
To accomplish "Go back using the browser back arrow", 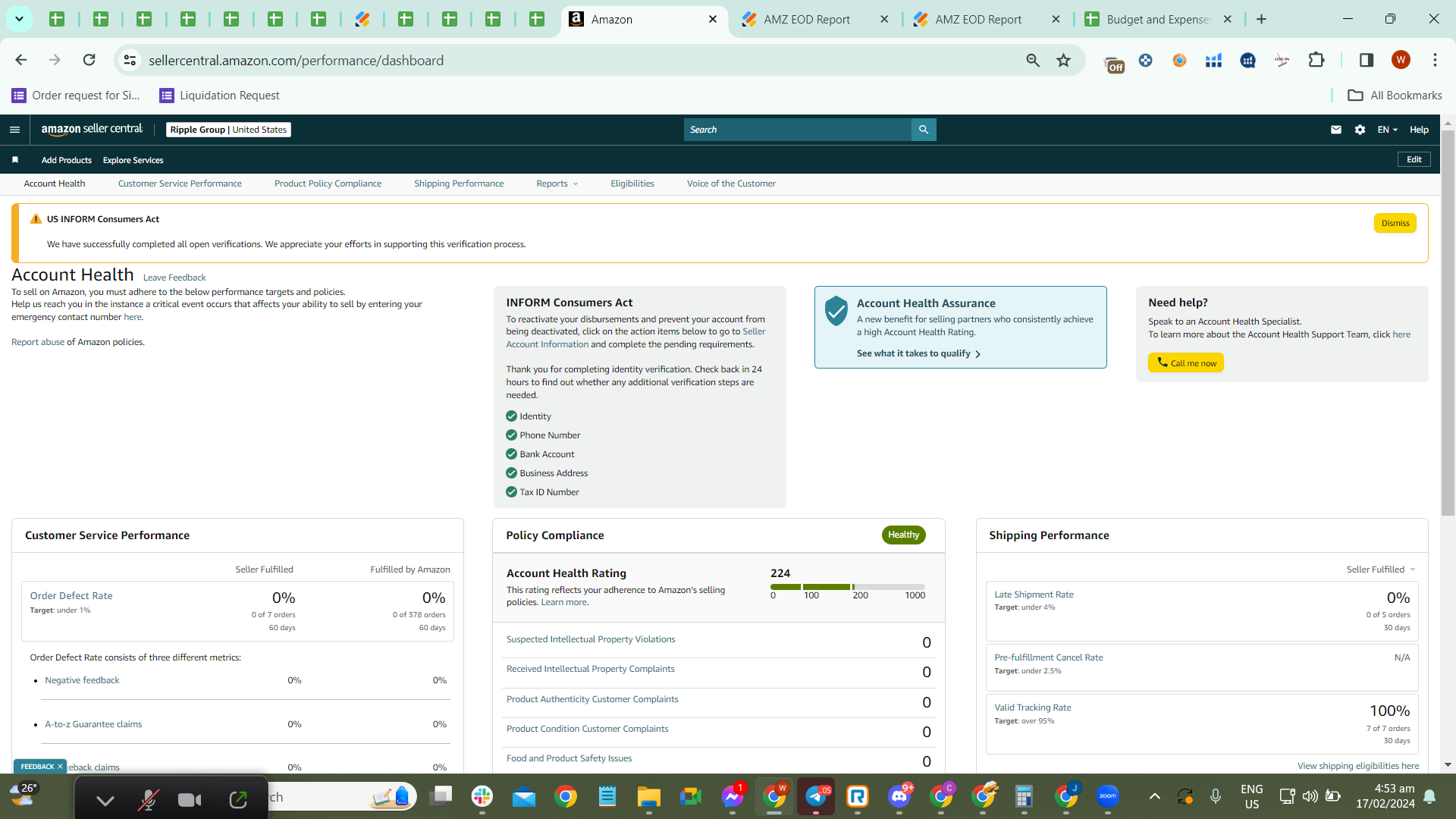I will [x=21, y=60].
